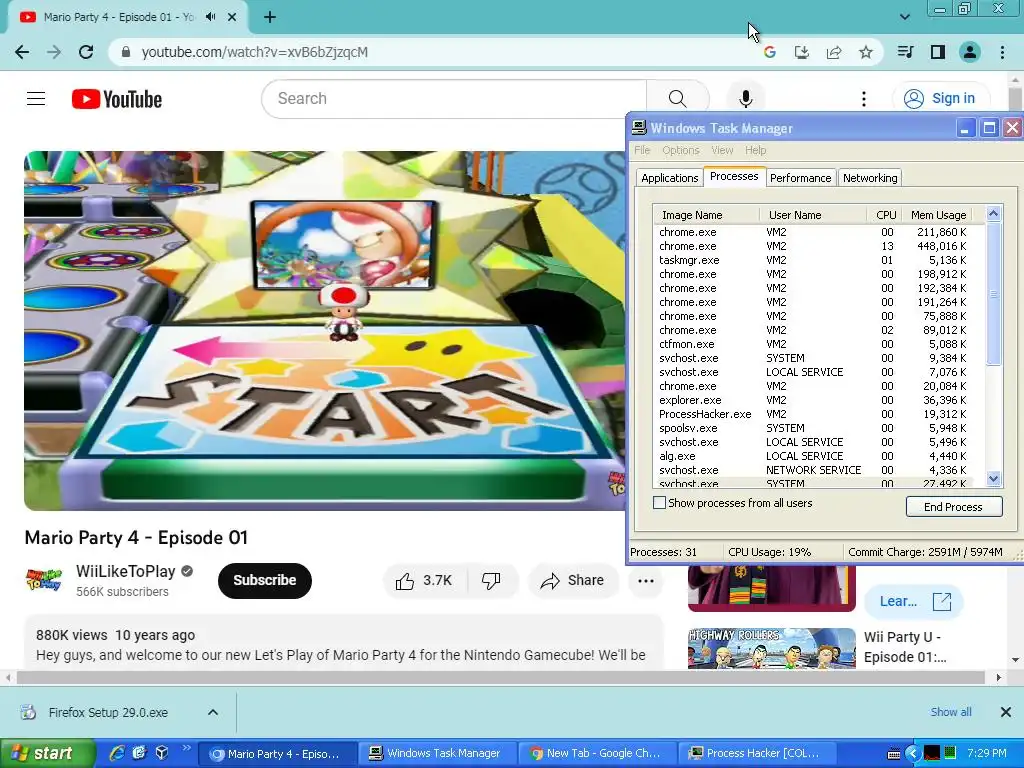Click Show all downloads link
Viewport: 1024px width, 768px height.
point(951,712)
